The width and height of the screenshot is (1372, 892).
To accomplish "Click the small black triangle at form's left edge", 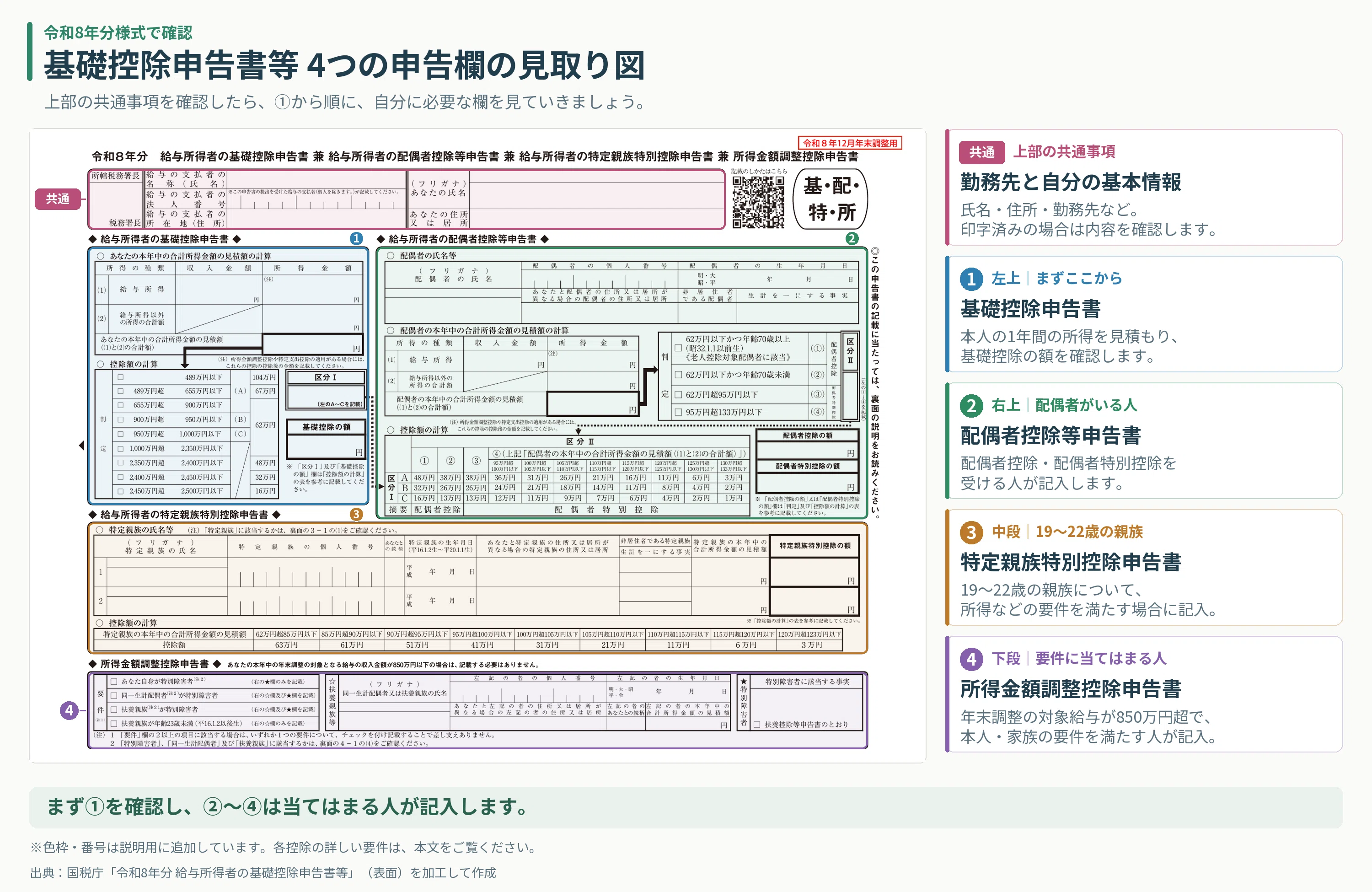I will click(x=81, y=445).
